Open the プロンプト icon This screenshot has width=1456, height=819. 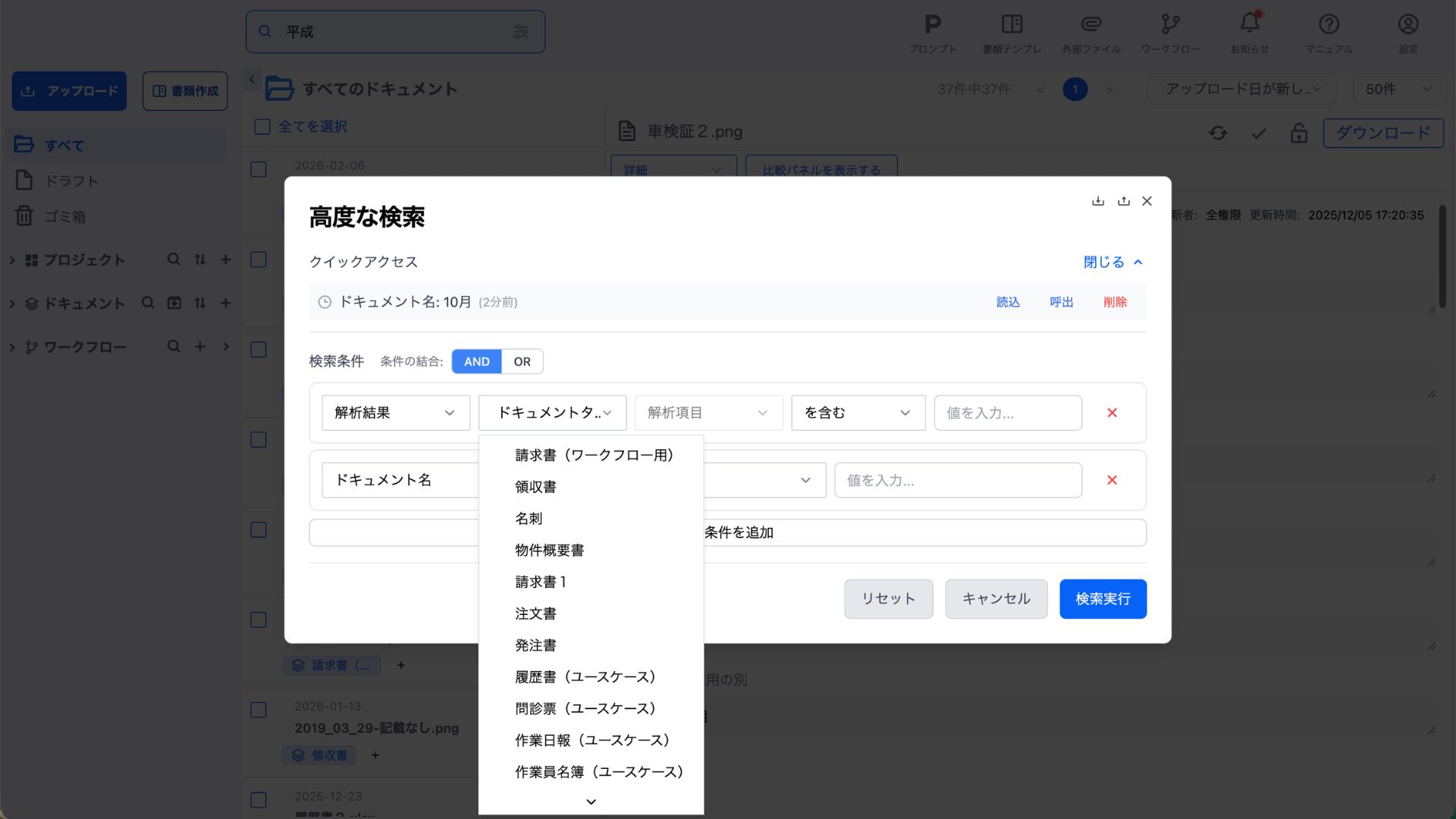coord(933,24)
